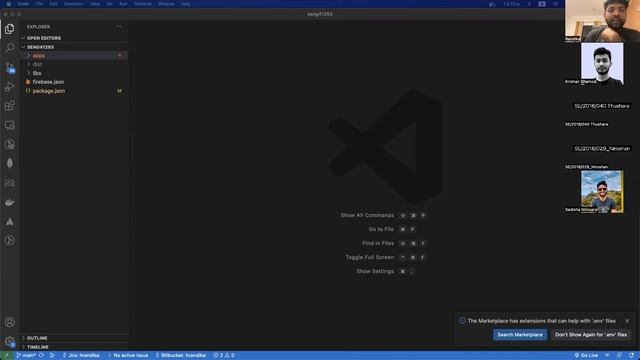Open the Help menu
Image resolution: width=640 pixels, height=360 pixels.
185,4
